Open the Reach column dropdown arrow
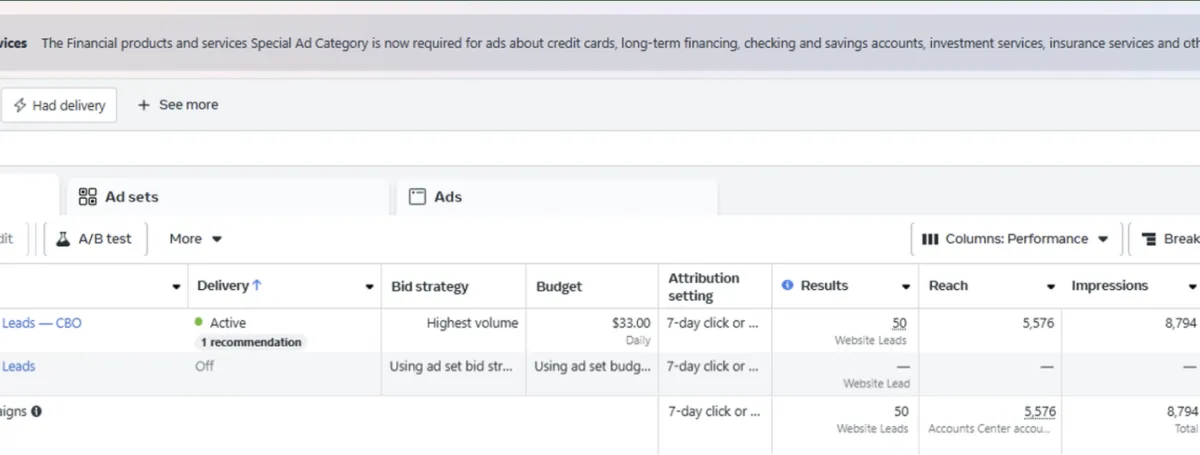 pos(1051,287)
